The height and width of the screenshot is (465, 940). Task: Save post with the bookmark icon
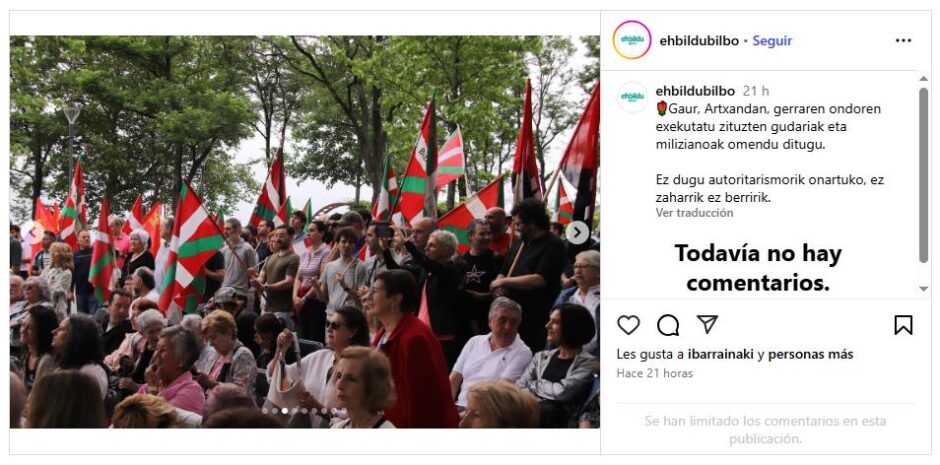coord(903,325)
